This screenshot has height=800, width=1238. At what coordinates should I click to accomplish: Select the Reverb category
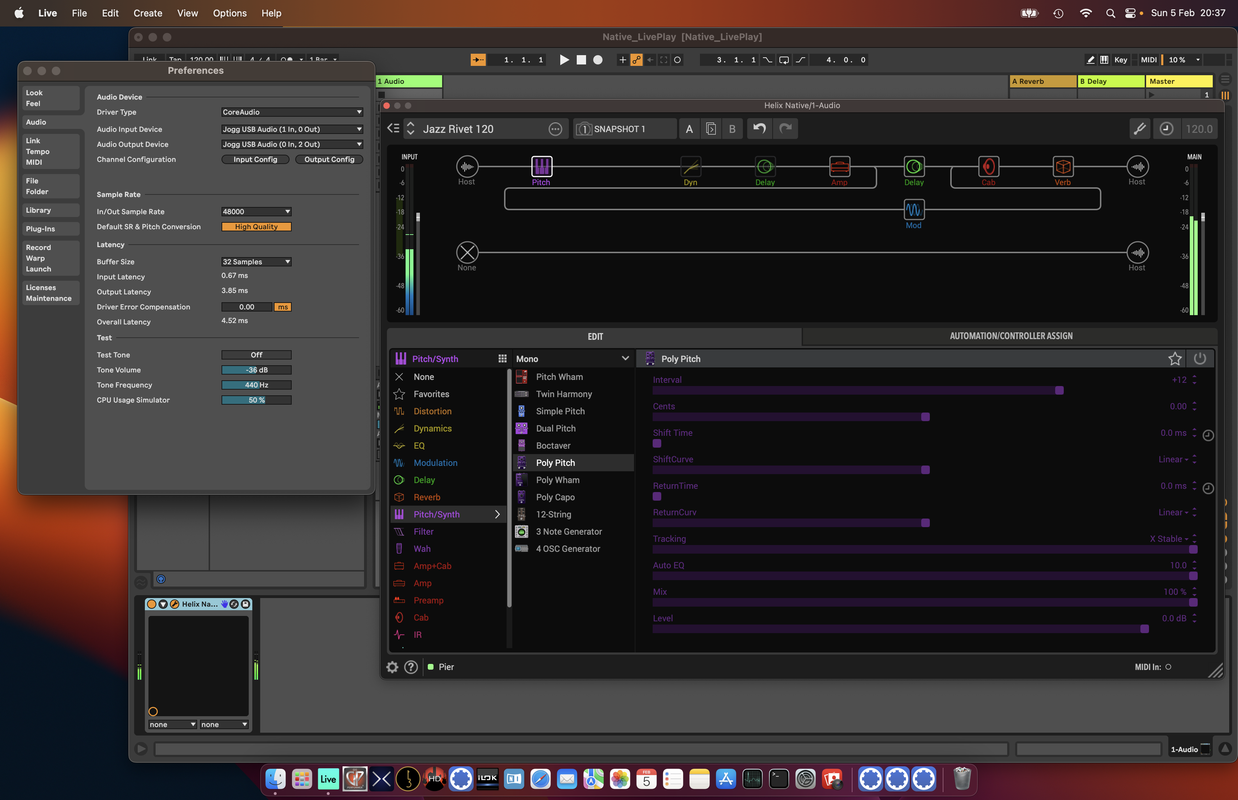tap(448, 497)
